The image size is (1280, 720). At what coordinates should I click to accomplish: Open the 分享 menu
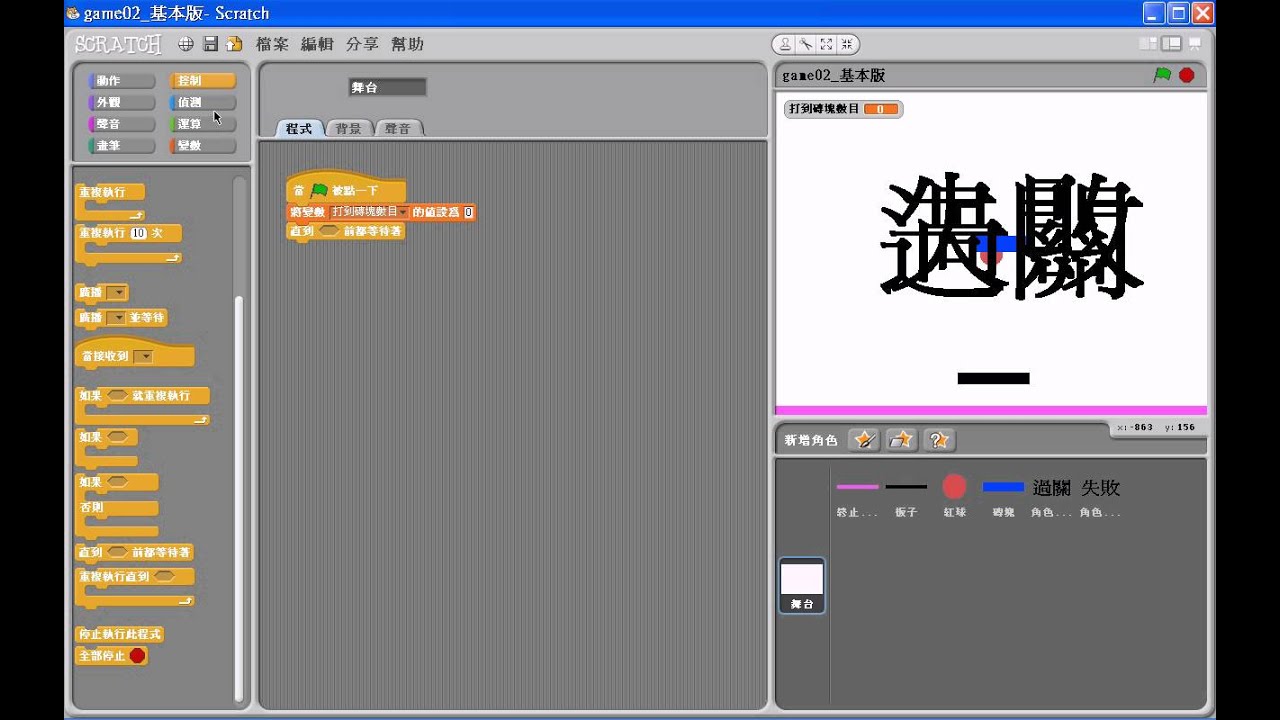click(x=362, y=44)
